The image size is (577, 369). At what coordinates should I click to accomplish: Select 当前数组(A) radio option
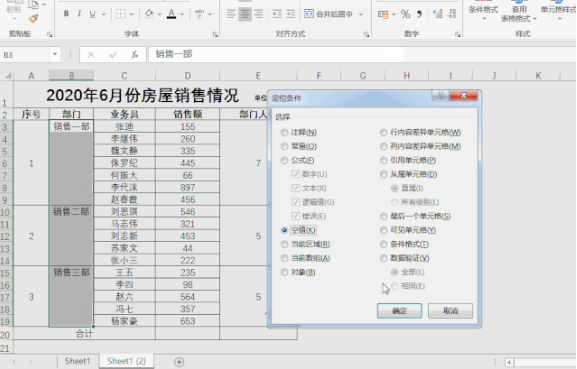point(305,258)
